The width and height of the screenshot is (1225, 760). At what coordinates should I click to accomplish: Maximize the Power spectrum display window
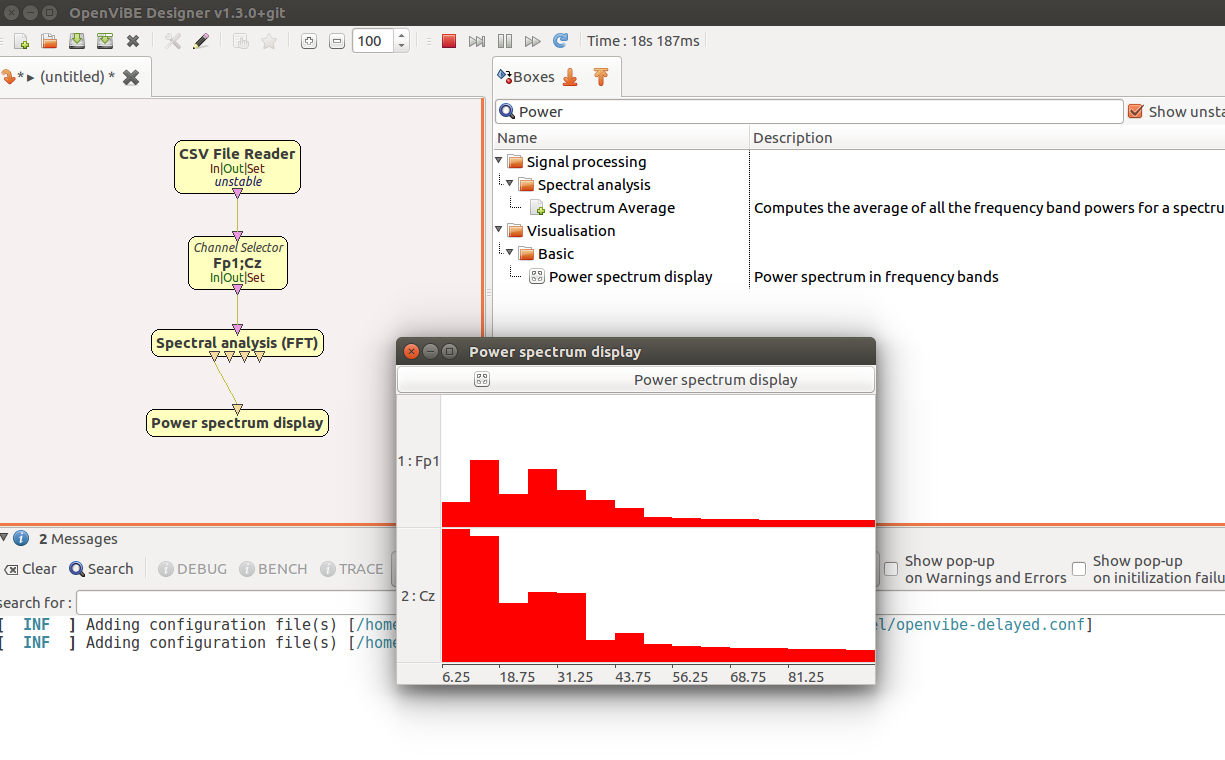pyautogui.click(x=449, y=351)
